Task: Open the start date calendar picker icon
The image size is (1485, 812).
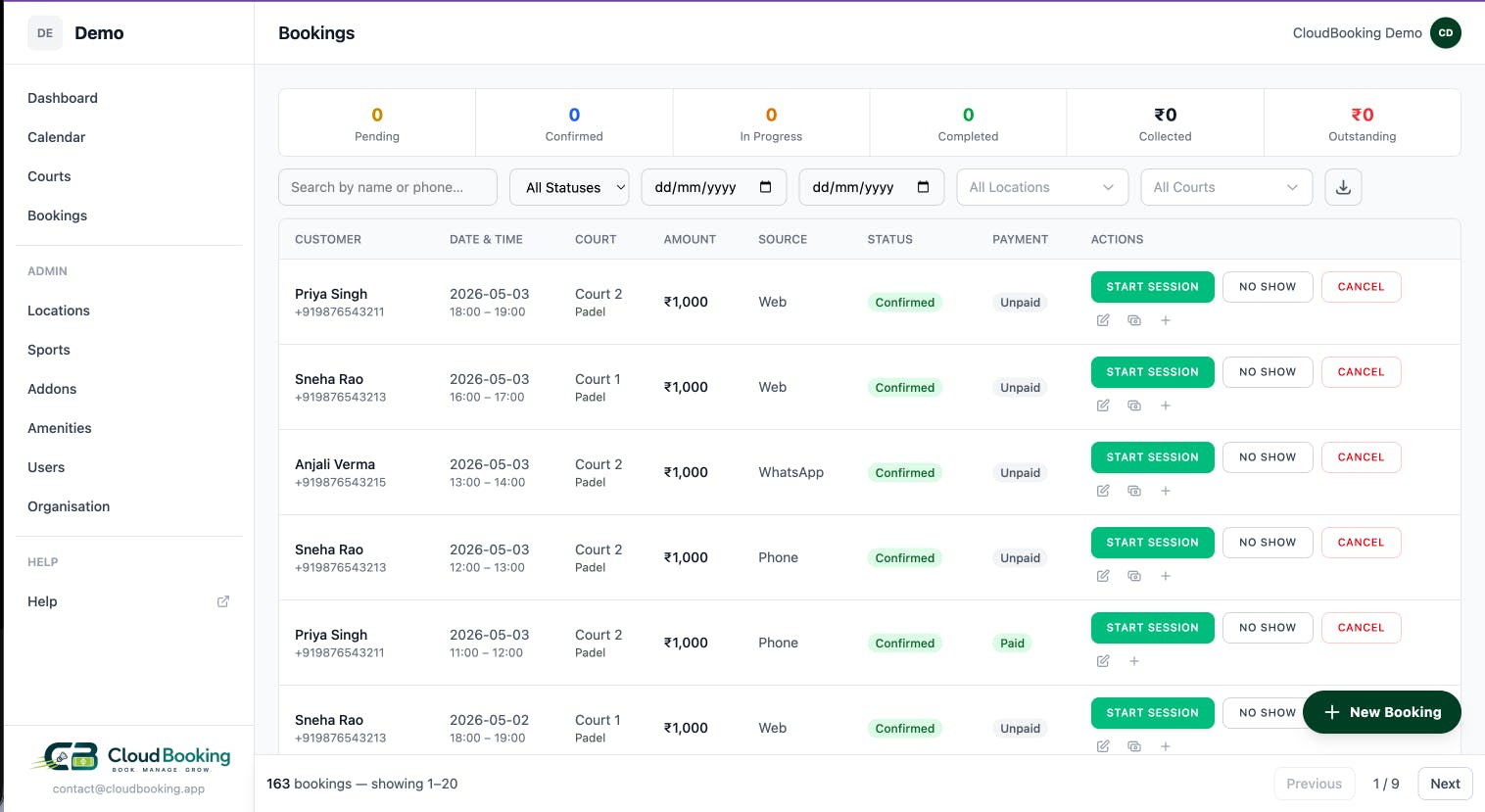Action: (x=766, y=187)
